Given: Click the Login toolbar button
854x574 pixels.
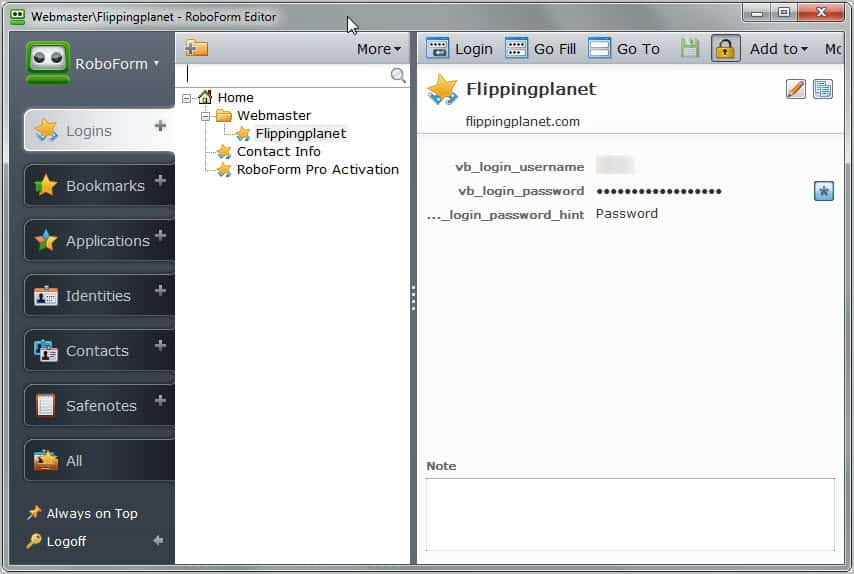Looking at the screenshot, I should click(459, 48).
